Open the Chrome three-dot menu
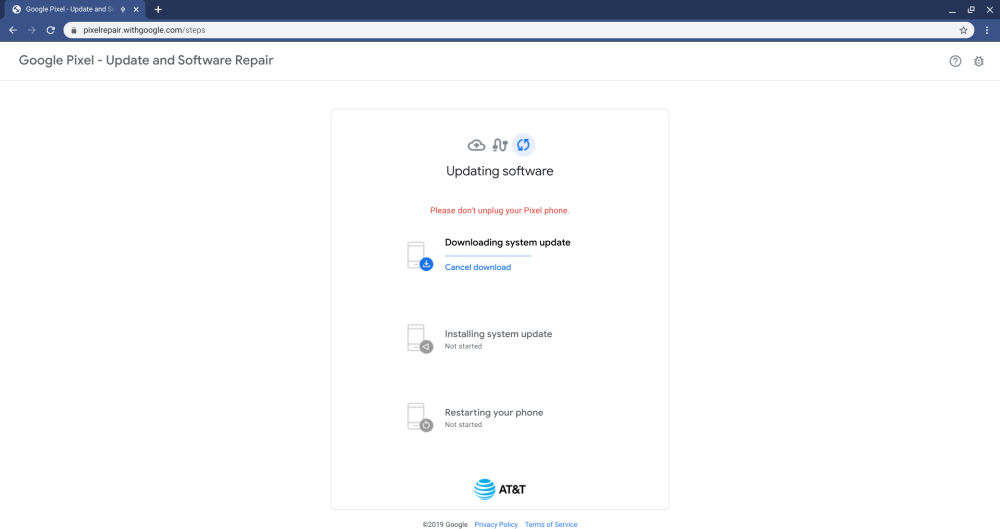 [x=986, y=30]
